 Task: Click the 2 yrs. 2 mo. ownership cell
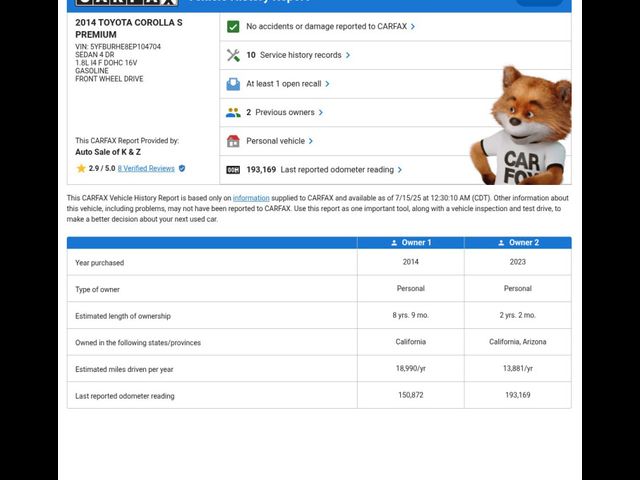518,315
